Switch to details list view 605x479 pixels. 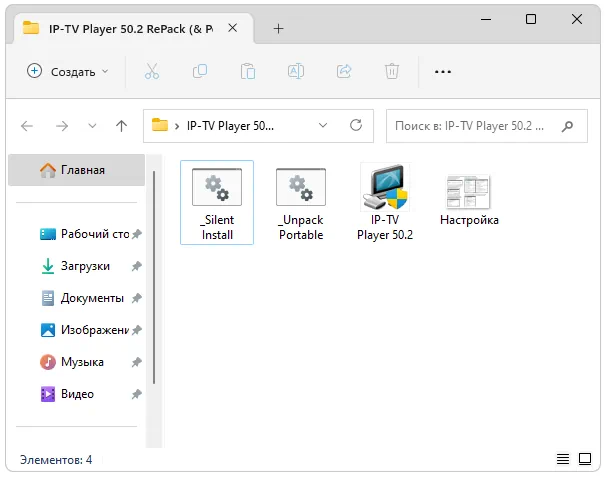(x=563, y=459)
